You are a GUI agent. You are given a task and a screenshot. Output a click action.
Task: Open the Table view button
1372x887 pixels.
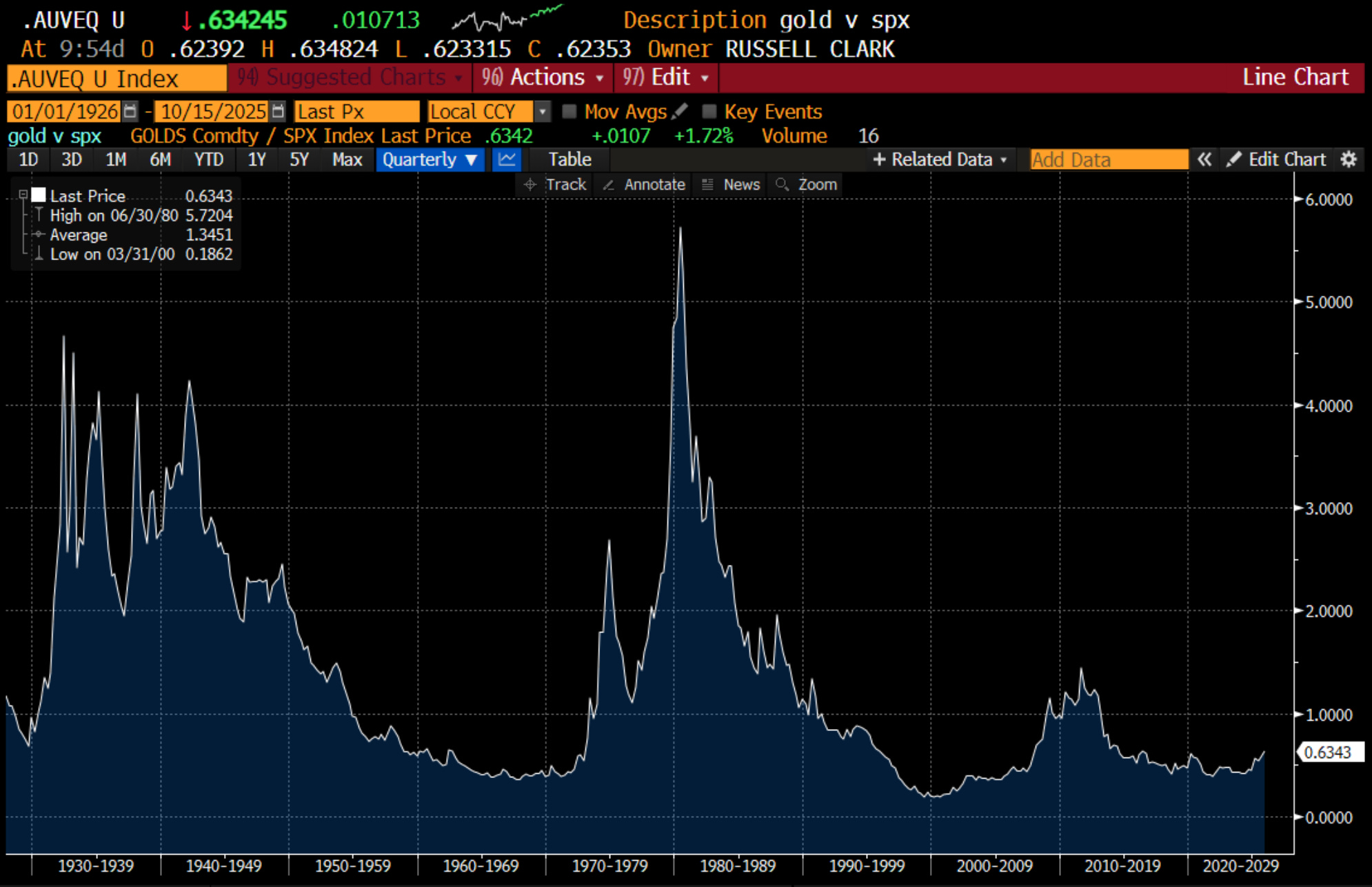click(x=569, y=160)
